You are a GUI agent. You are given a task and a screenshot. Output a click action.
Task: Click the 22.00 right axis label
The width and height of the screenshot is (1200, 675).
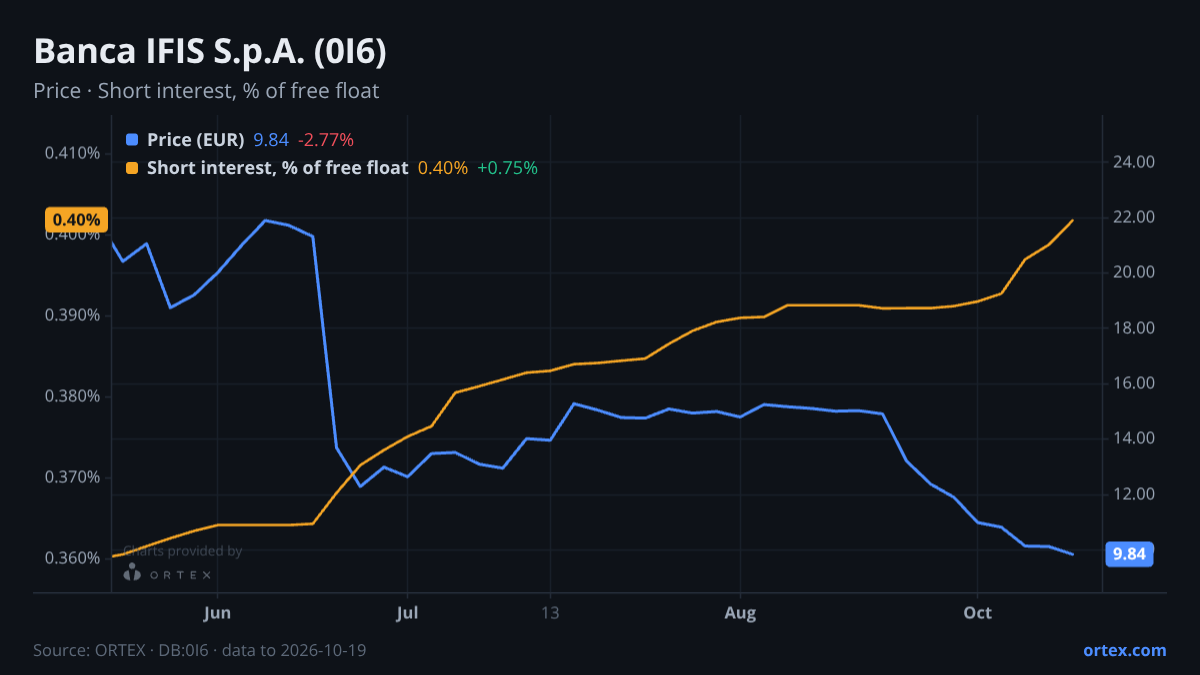(x=1134, y=217)
